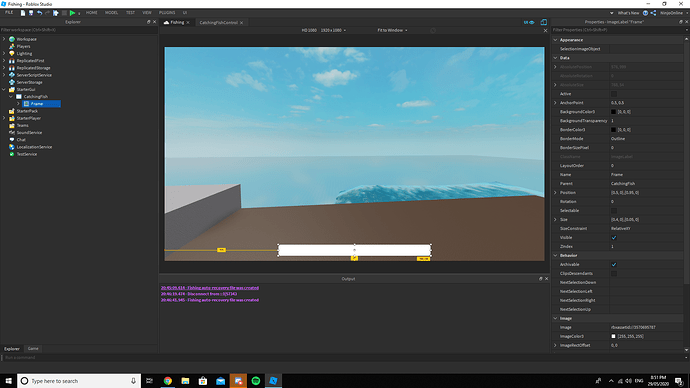Open File Explorer from the taskbar
690x388 pixels.
pos(185,381)
